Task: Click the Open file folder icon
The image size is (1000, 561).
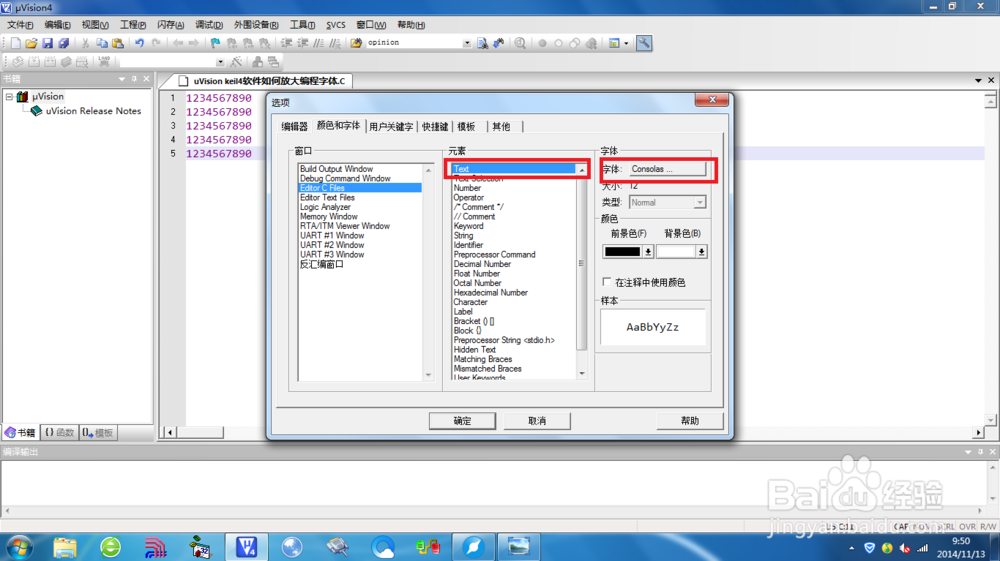Action: pos(31,43)
